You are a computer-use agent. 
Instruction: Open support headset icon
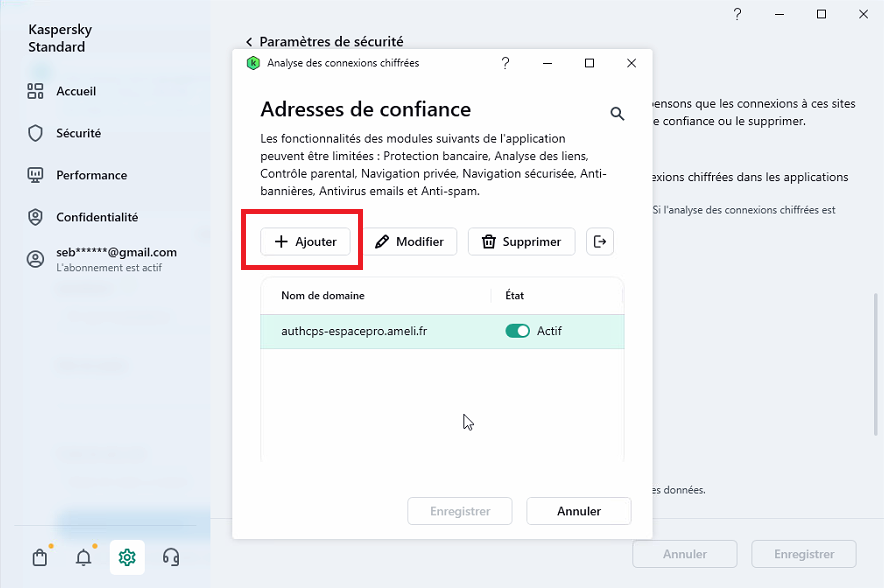point(171,558)
